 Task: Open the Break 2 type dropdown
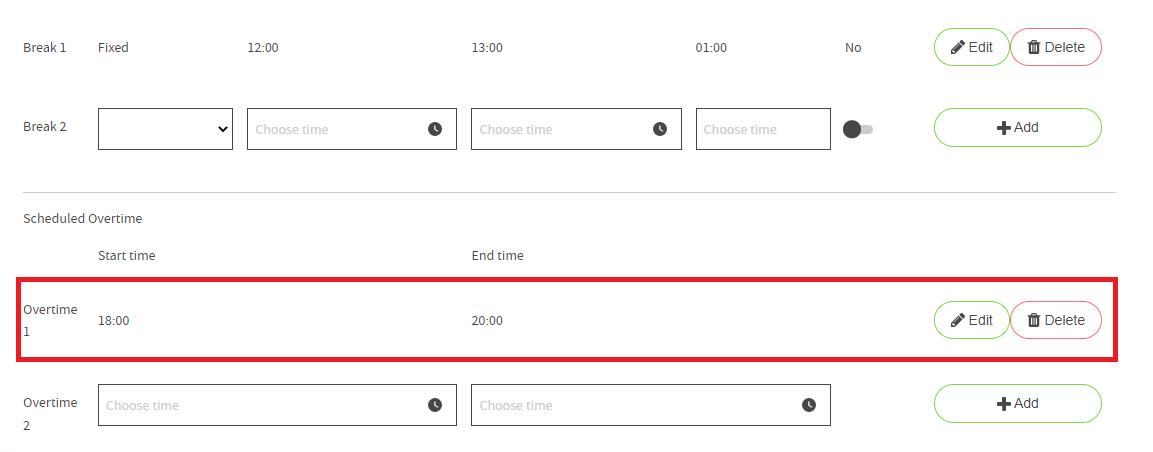[165, 129]
